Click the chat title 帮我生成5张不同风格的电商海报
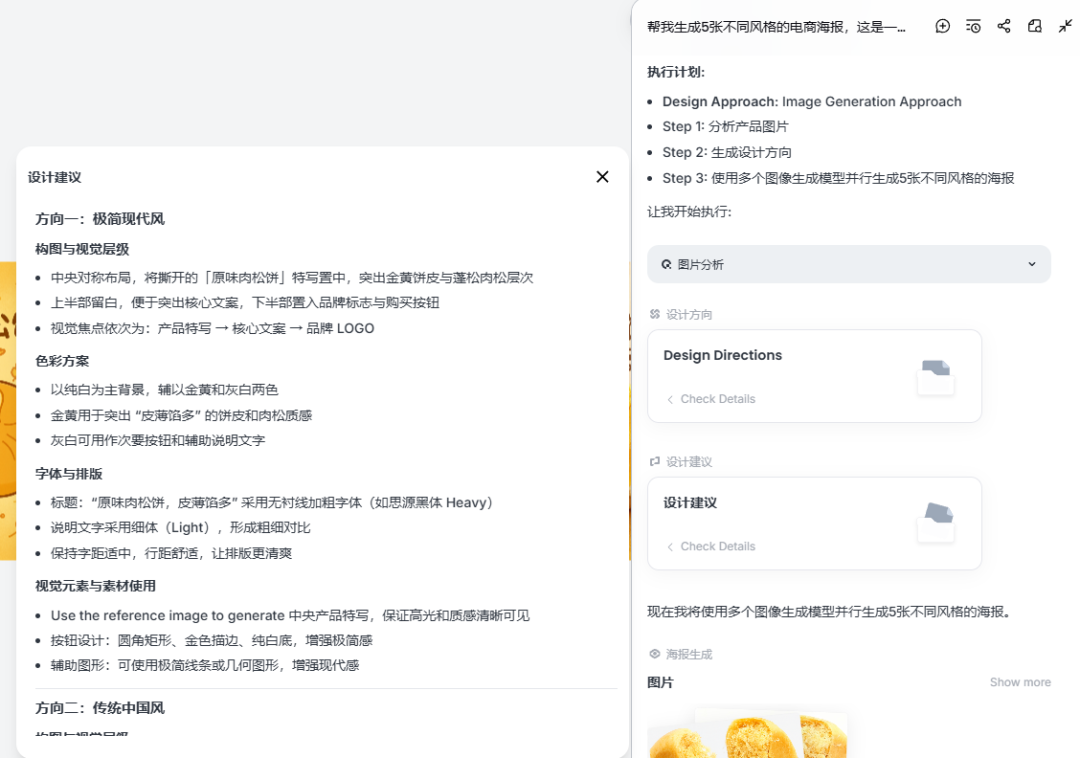1080x758 pixels. click(x=776, y=27)
